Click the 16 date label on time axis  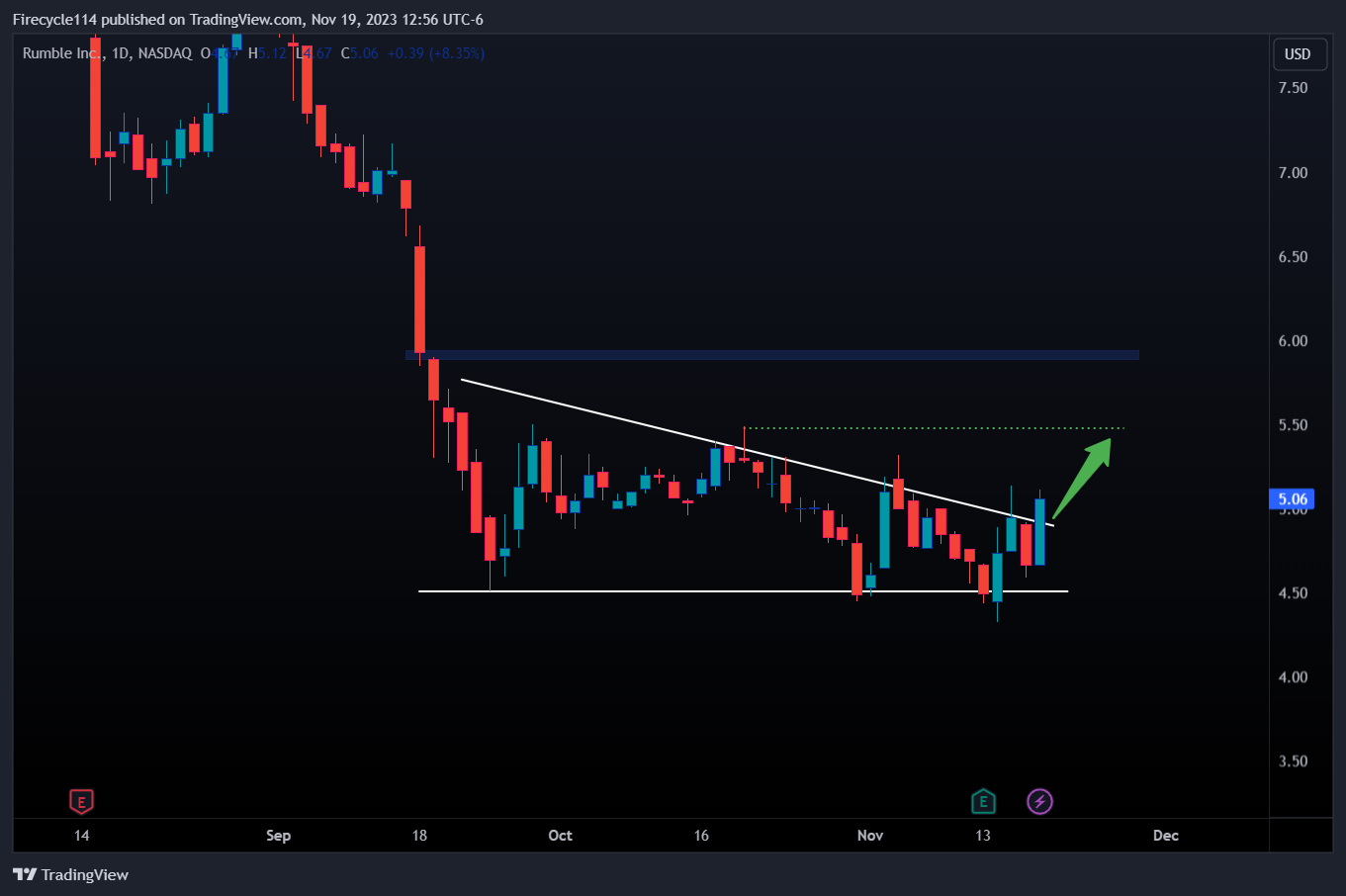click(x=701, y=836)
